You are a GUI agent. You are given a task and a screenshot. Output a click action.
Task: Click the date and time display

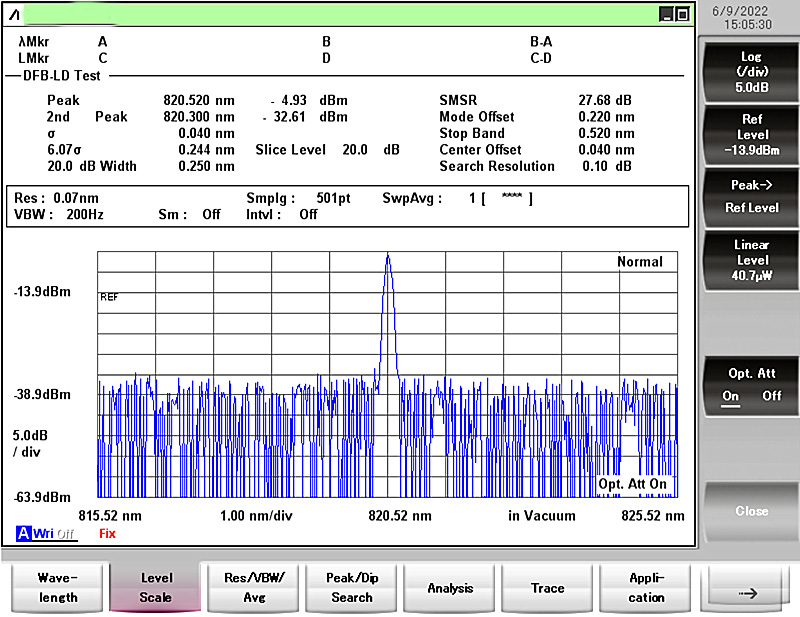coord(741,18)
